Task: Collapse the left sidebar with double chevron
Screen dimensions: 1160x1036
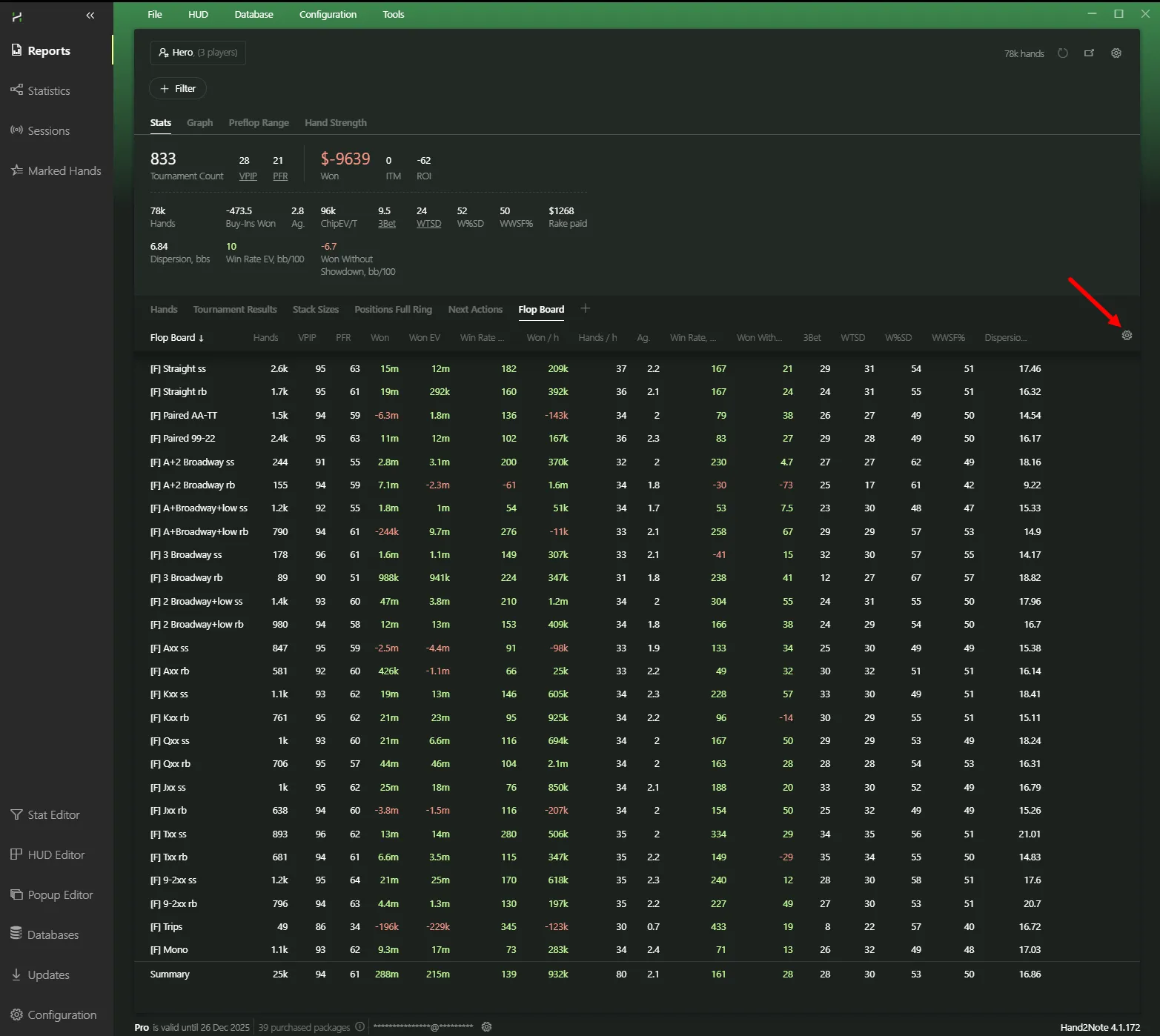Action: [90, 16]
